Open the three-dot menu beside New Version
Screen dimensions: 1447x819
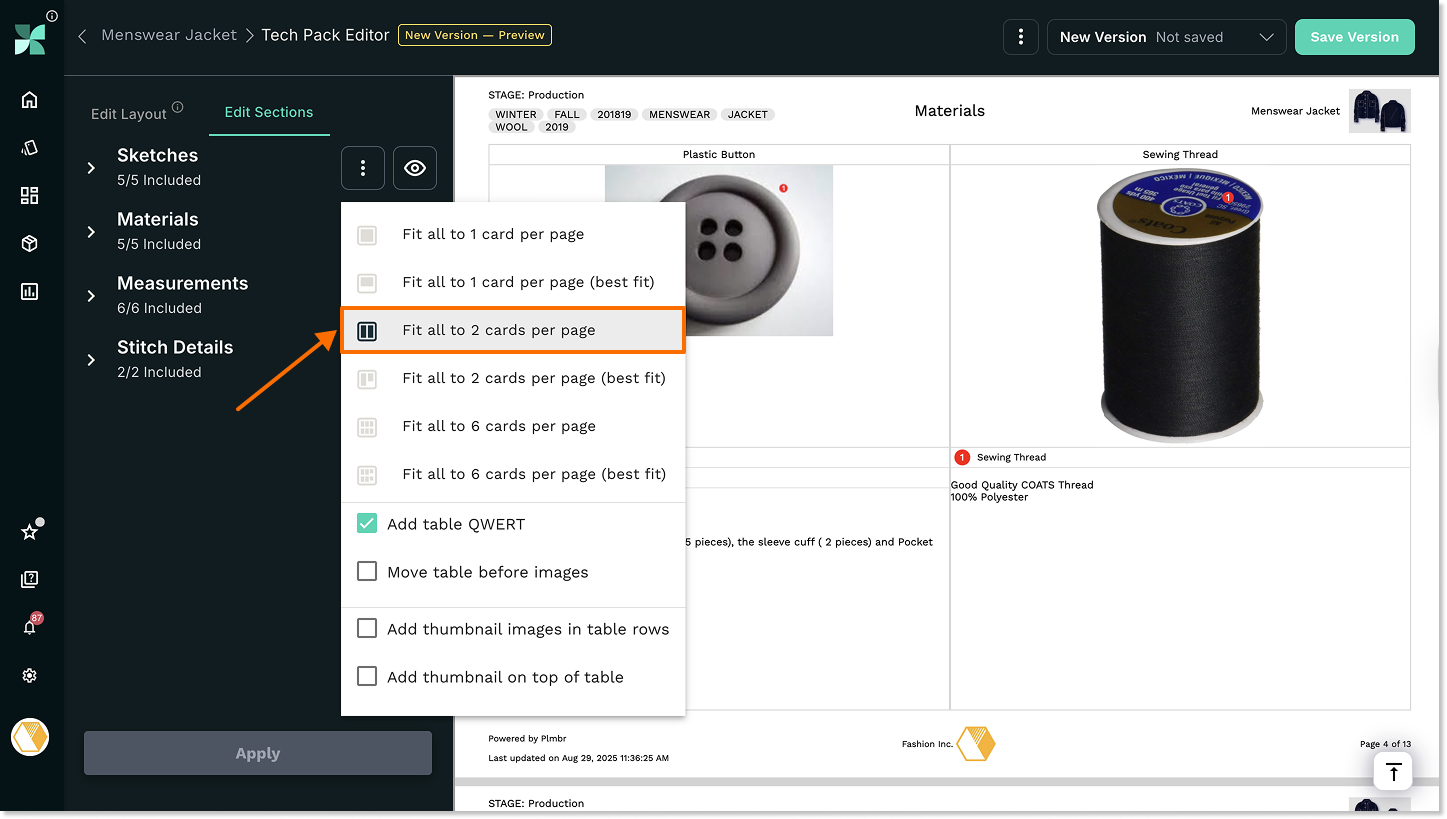coord(1020,37)
